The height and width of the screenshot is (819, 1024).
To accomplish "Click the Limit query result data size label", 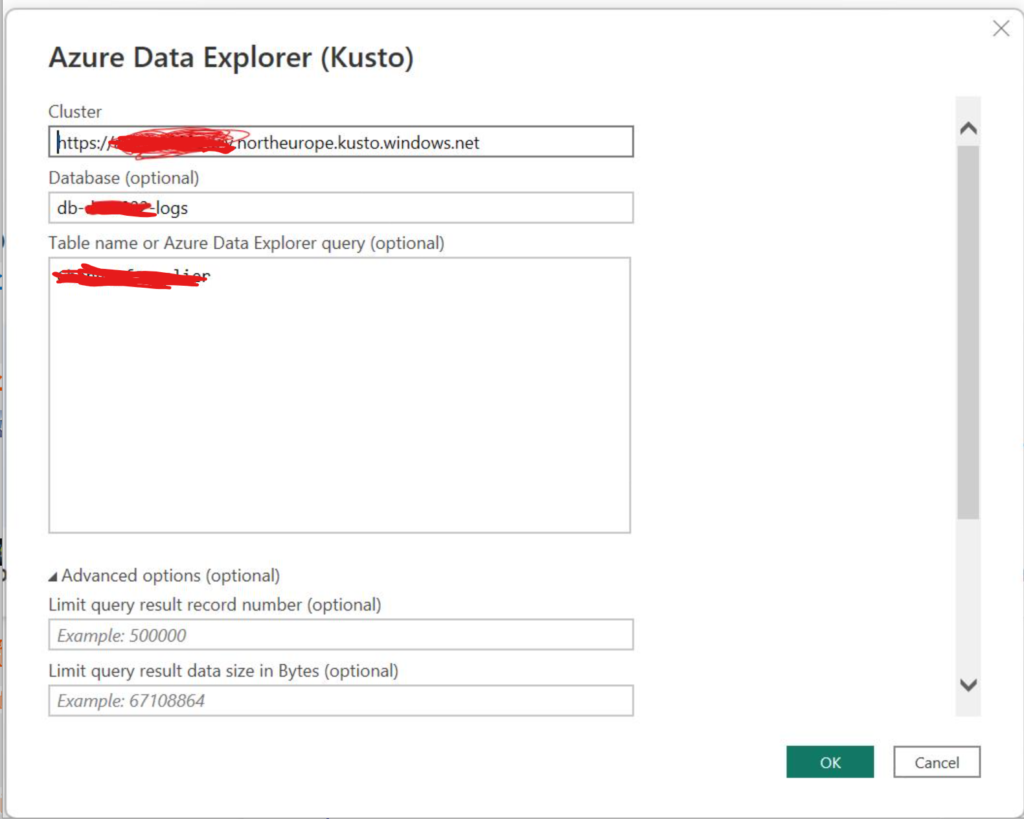I will [x=223, y=671].
